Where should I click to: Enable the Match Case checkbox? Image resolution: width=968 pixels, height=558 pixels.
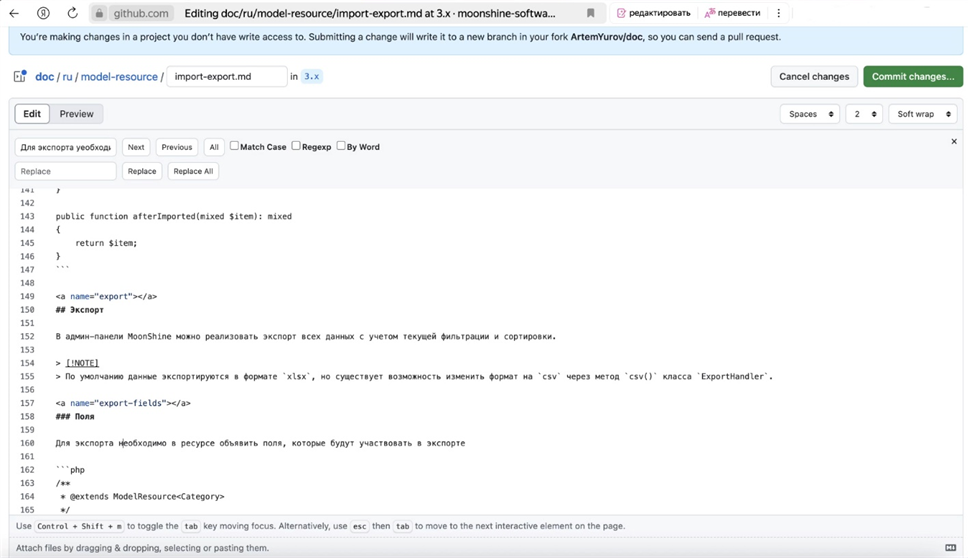(x=234, y=146)
